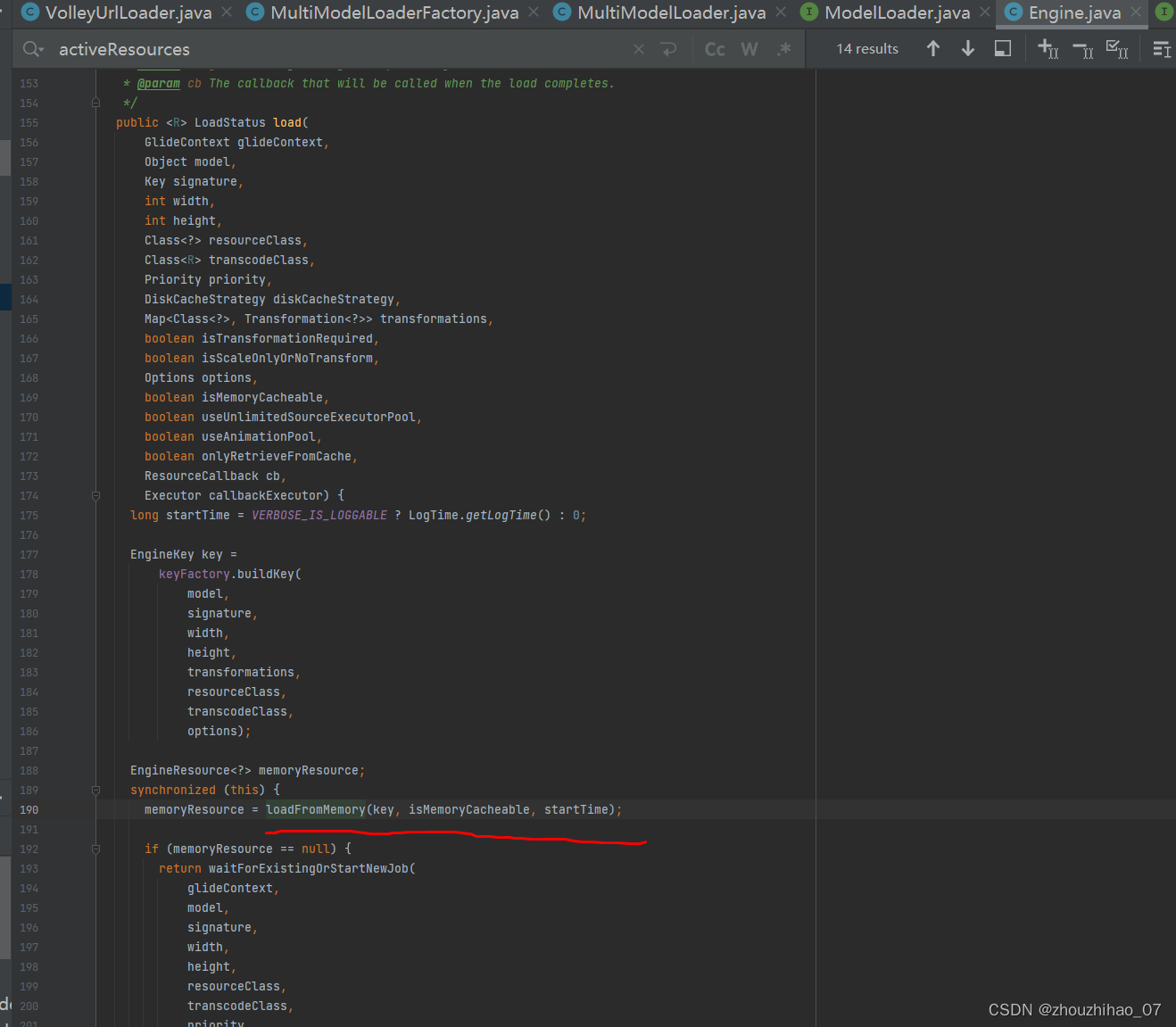Collapse synchronized block fold at line 189
Image resolution: width=1176 pixels, height=1027 pixels.
(x=95, y=790)
